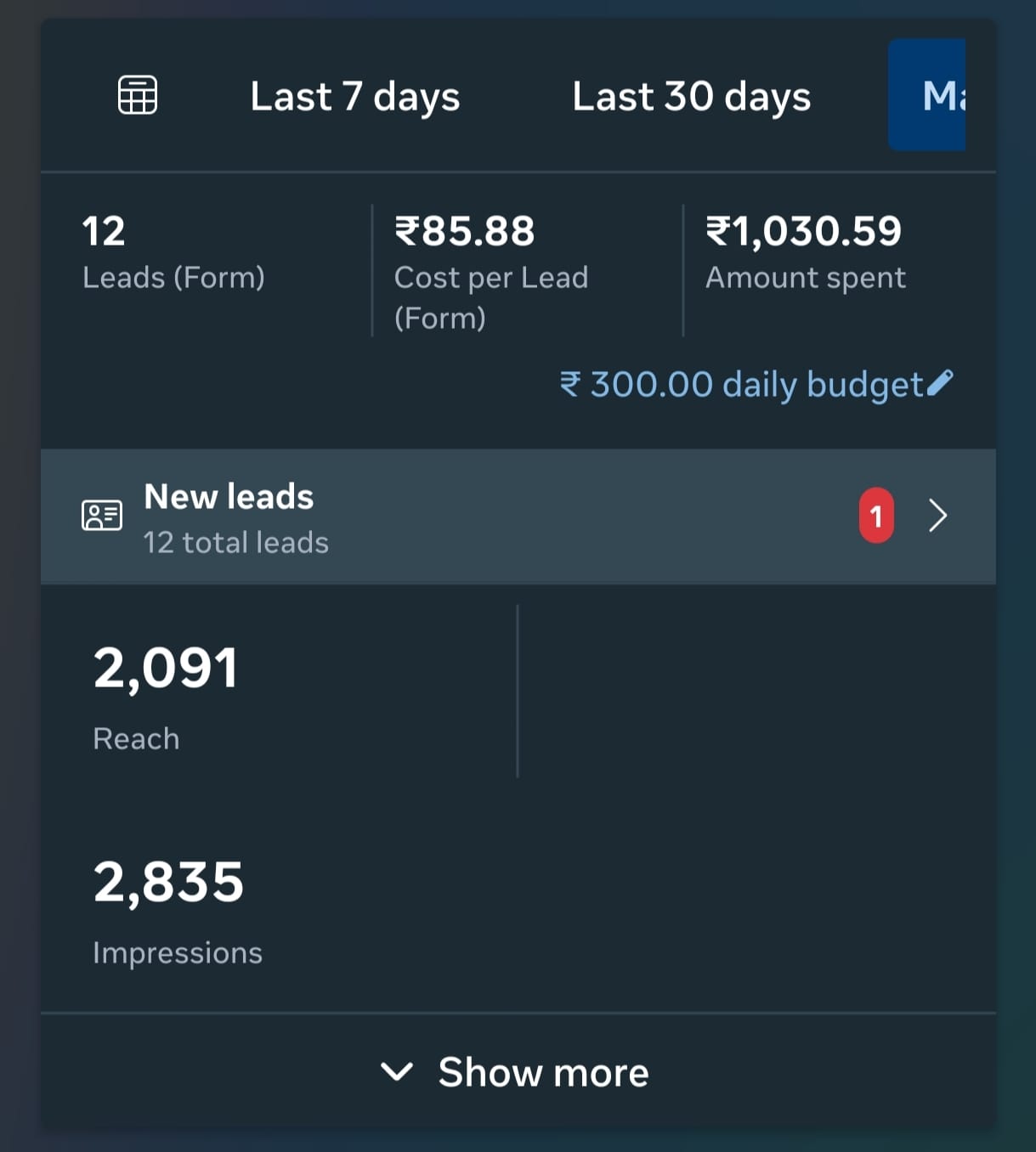Click the rupee symbol in daily budget
1036x1152 pixels.
(569, 384)
